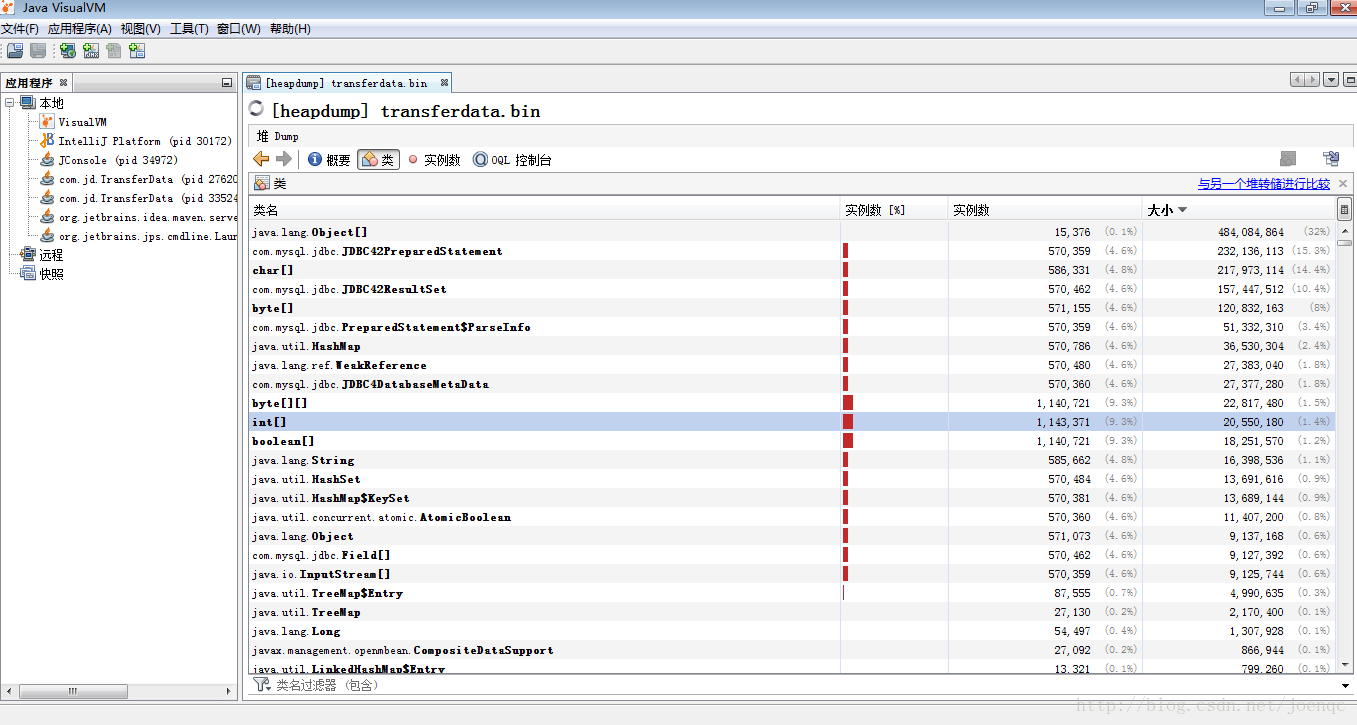The height and width of the screenshot is (725, 1357).
Task: Click the 与另一个堆转储进行比较 link
Action: coord(1264,184)
